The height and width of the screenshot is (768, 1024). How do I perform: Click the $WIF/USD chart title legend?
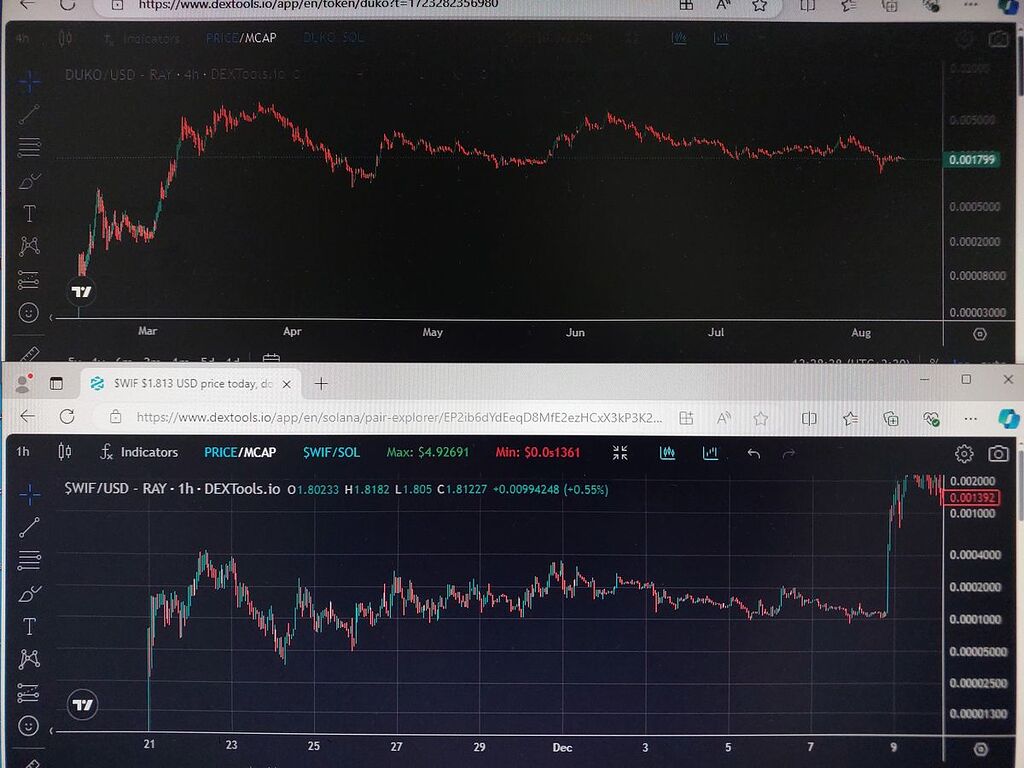pyautogui.click(x=172, y=488)
